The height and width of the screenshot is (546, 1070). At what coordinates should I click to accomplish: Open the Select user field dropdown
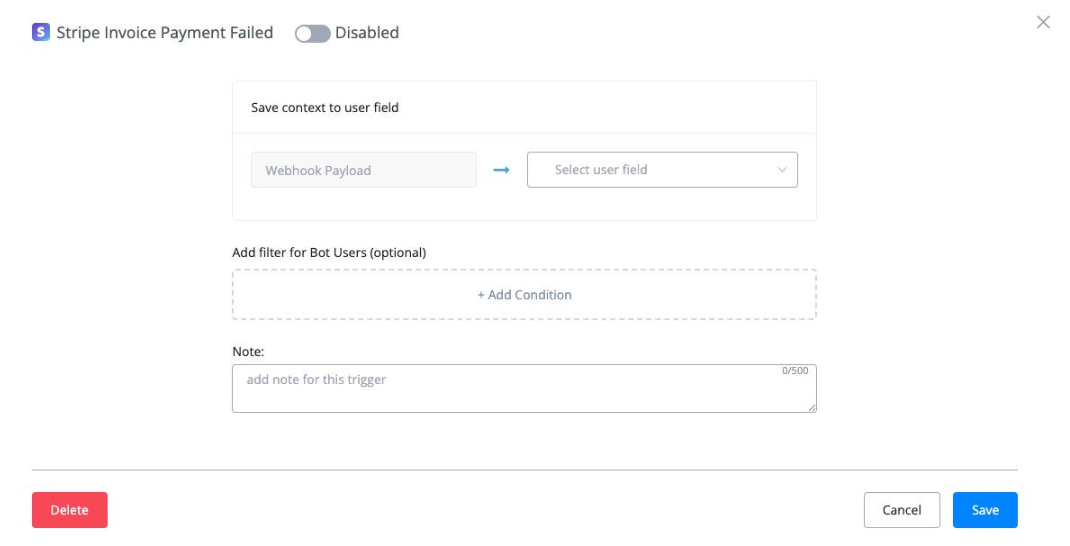(x=661, y=170)
